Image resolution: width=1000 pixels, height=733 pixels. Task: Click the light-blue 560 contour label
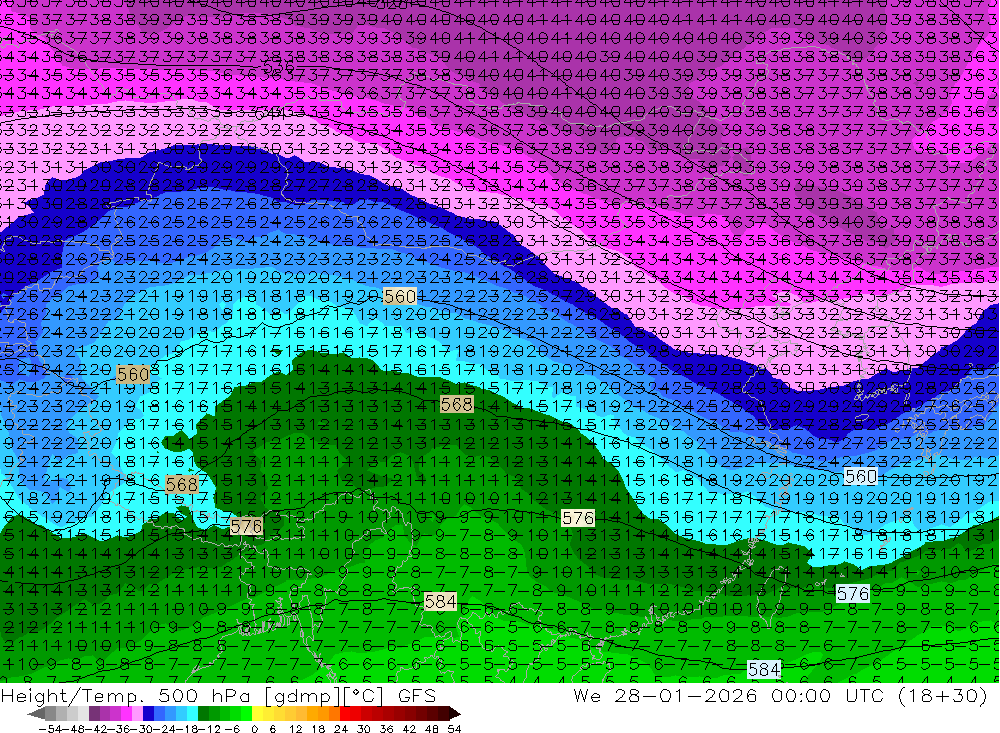[x=860, y=477]
